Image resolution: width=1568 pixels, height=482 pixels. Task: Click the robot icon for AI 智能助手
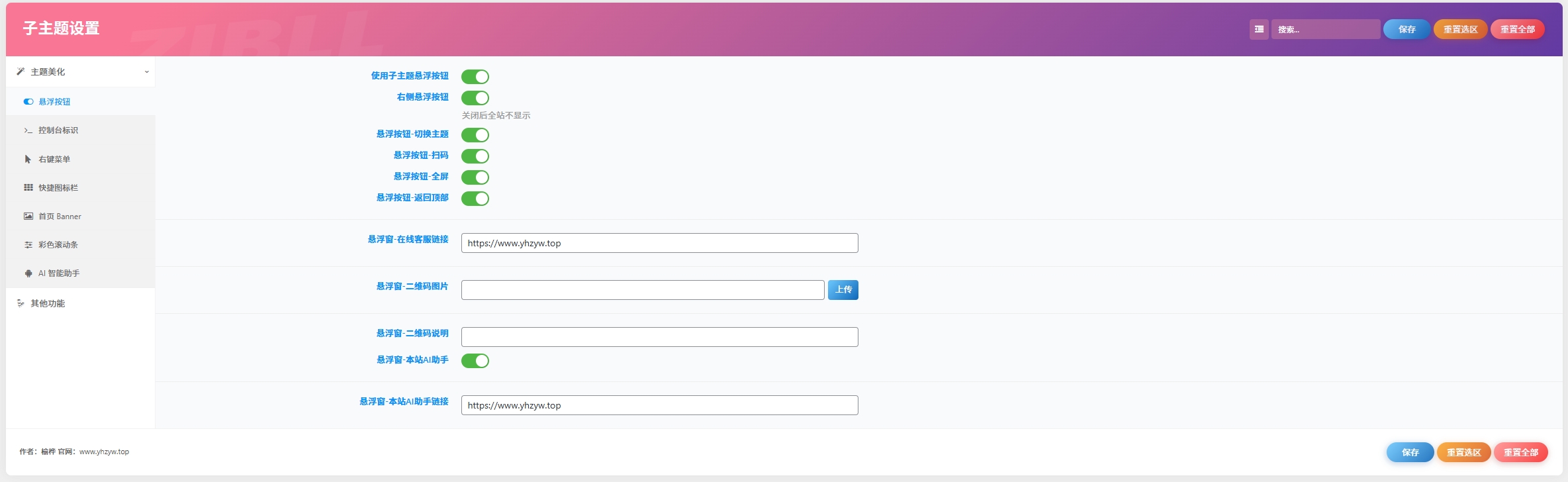[28, 273]
